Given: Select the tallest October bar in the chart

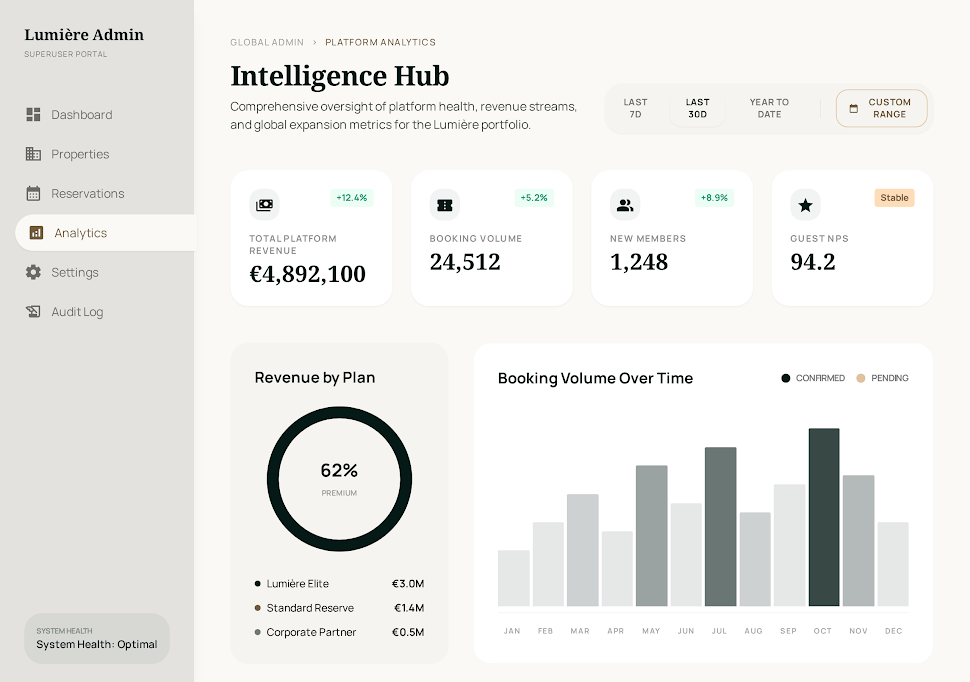Looking at the screenshot, I should click(x=823, y=518).
